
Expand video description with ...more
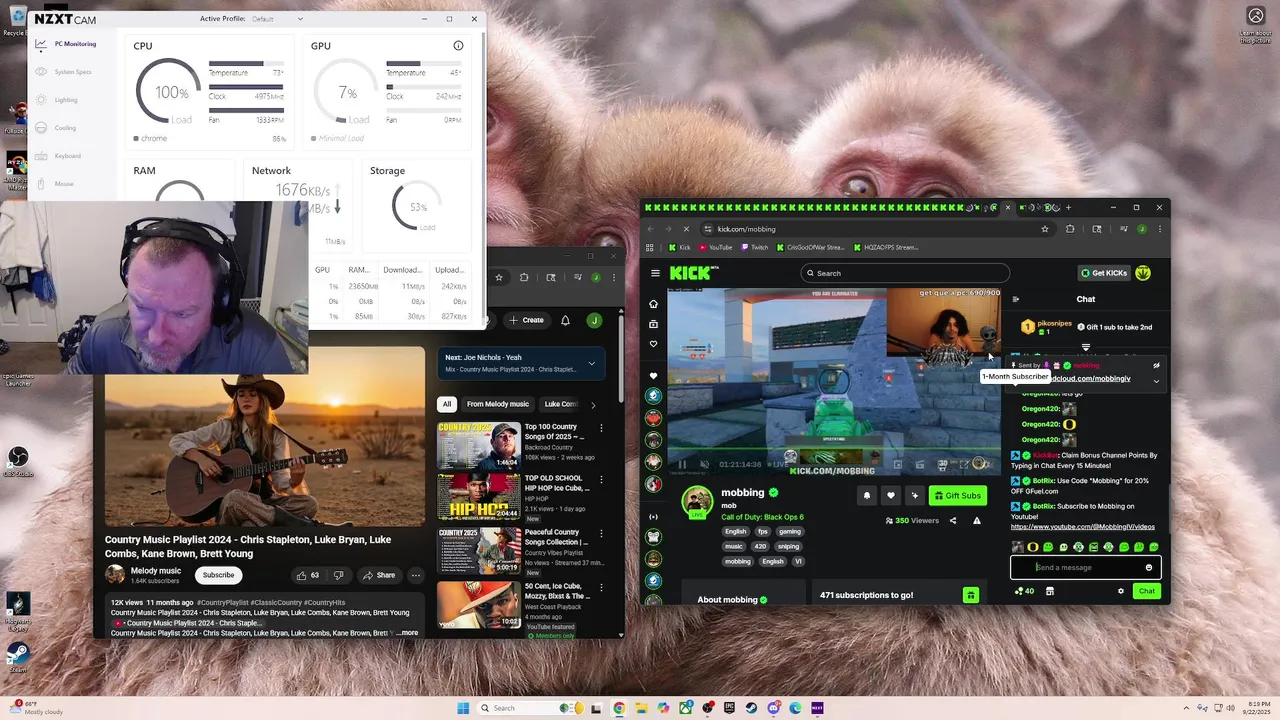(407, 633)
